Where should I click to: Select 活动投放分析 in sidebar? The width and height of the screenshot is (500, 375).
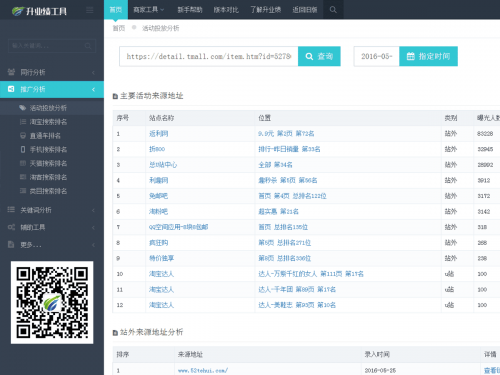(48, 108)
